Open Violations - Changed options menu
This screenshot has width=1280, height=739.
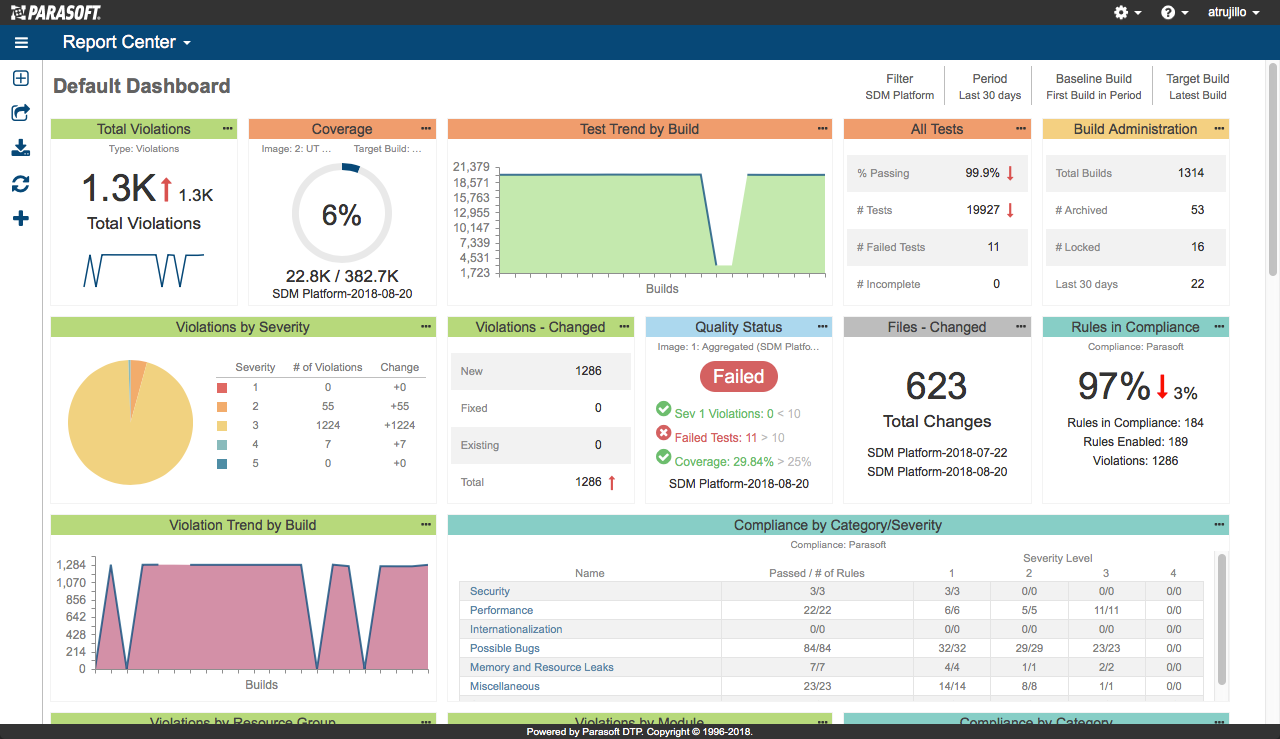coord(625,326)
